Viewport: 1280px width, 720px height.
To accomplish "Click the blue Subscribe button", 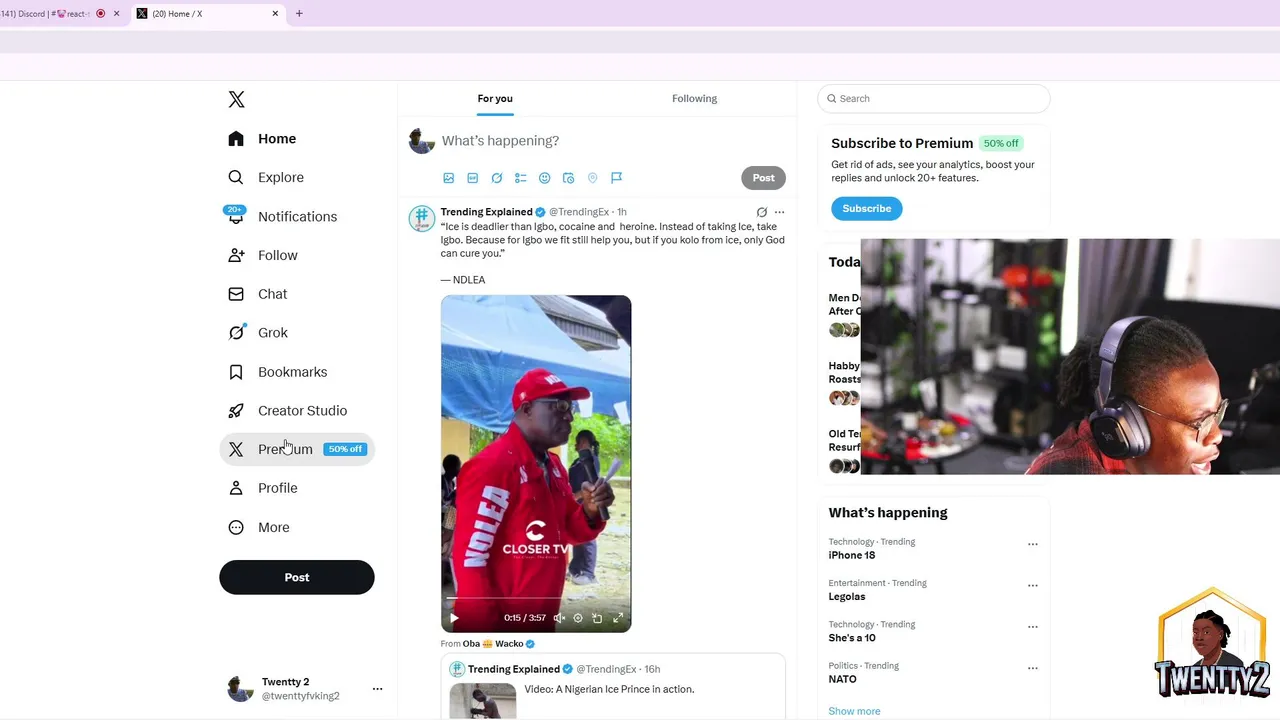I will (x=867, y=208).
